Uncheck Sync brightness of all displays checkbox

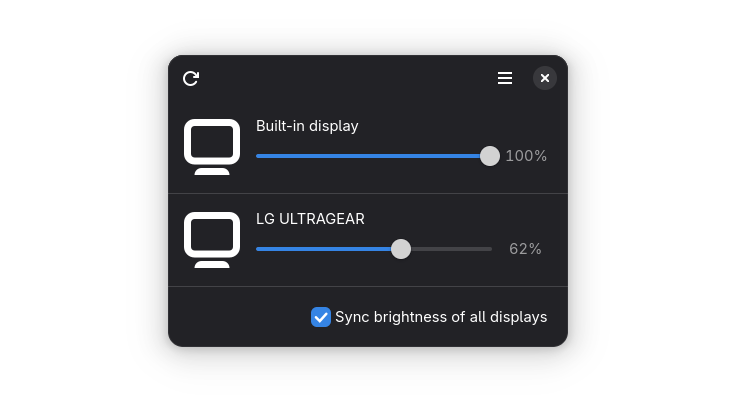pos(321,317)
